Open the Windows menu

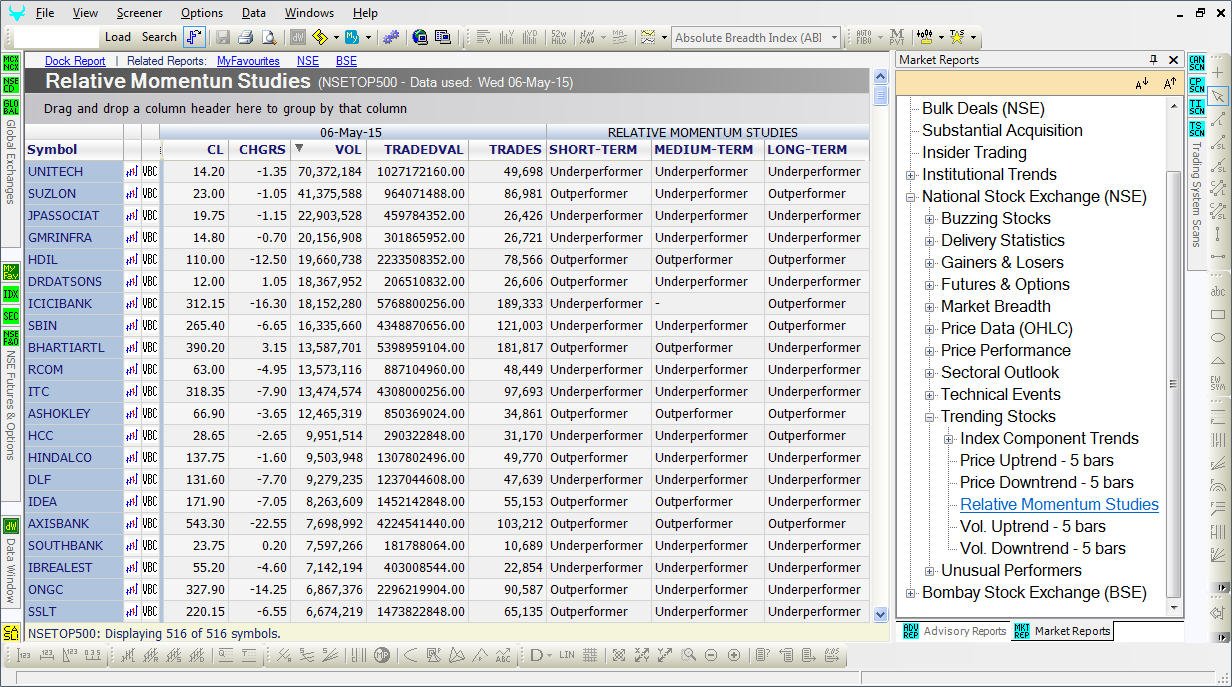pyautogui.click(x=309, y=13)
